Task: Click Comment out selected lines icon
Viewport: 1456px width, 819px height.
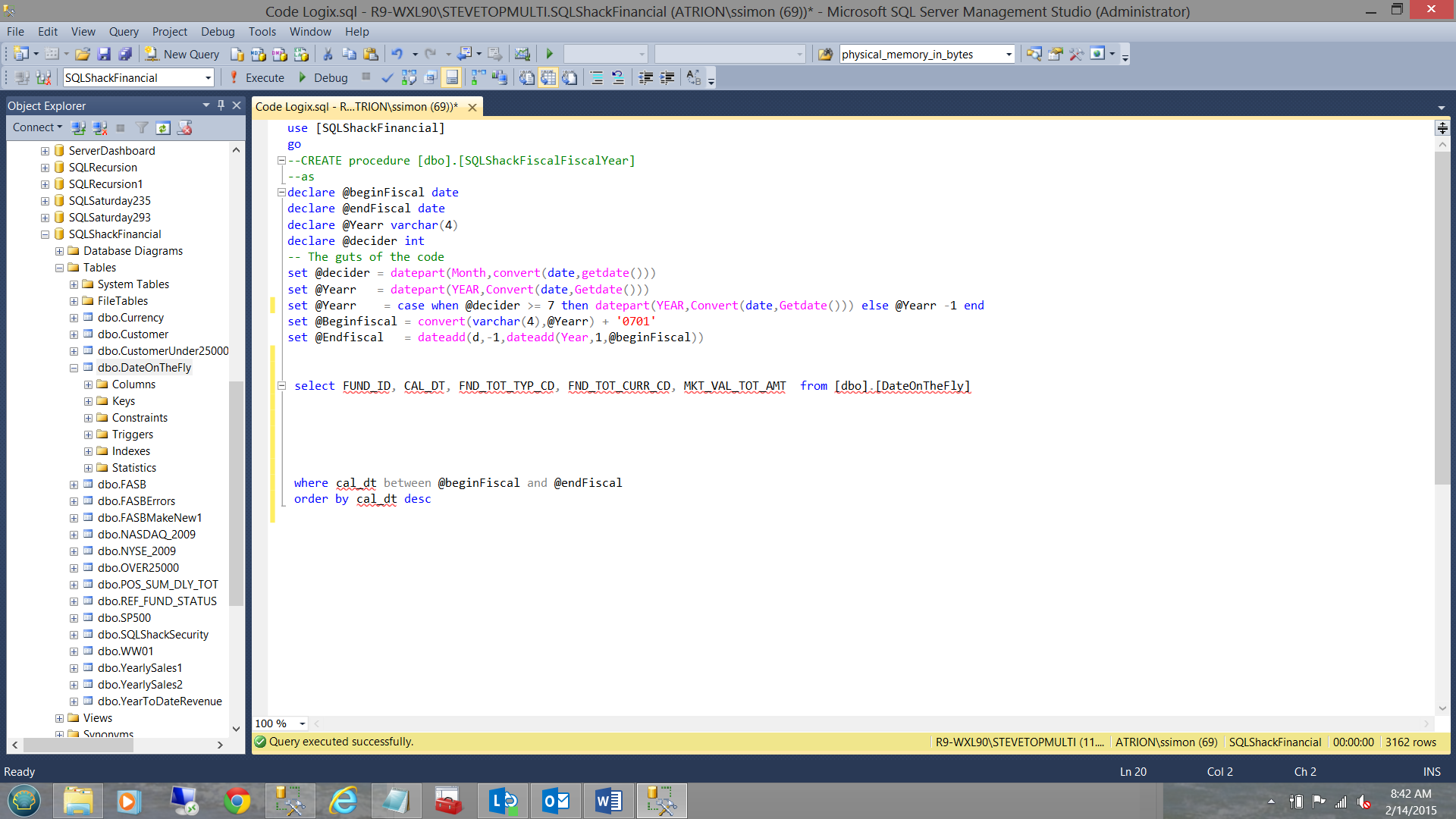Action: (597, 77)
